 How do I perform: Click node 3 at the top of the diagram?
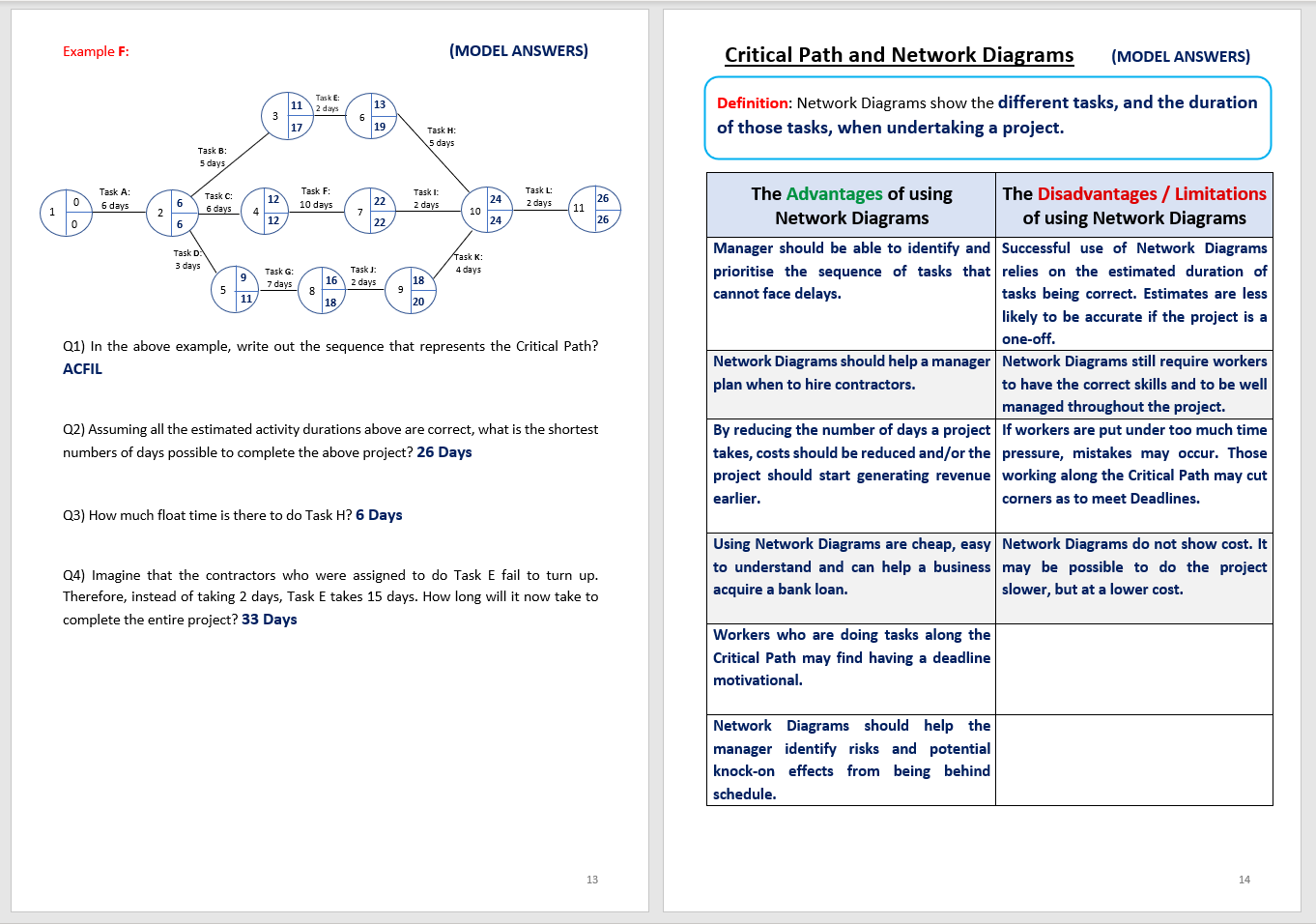[x=286, y=116]
